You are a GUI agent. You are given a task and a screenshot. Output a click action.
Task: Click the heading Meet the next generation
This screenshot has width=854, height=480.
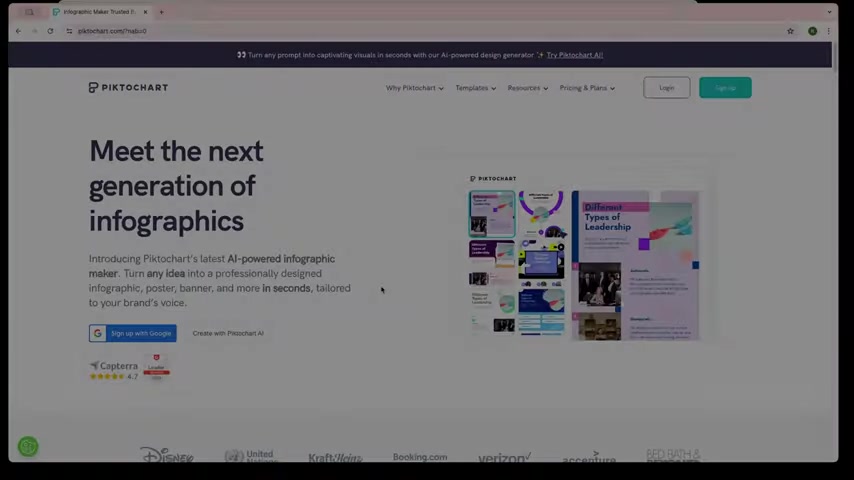coord(176,186)
